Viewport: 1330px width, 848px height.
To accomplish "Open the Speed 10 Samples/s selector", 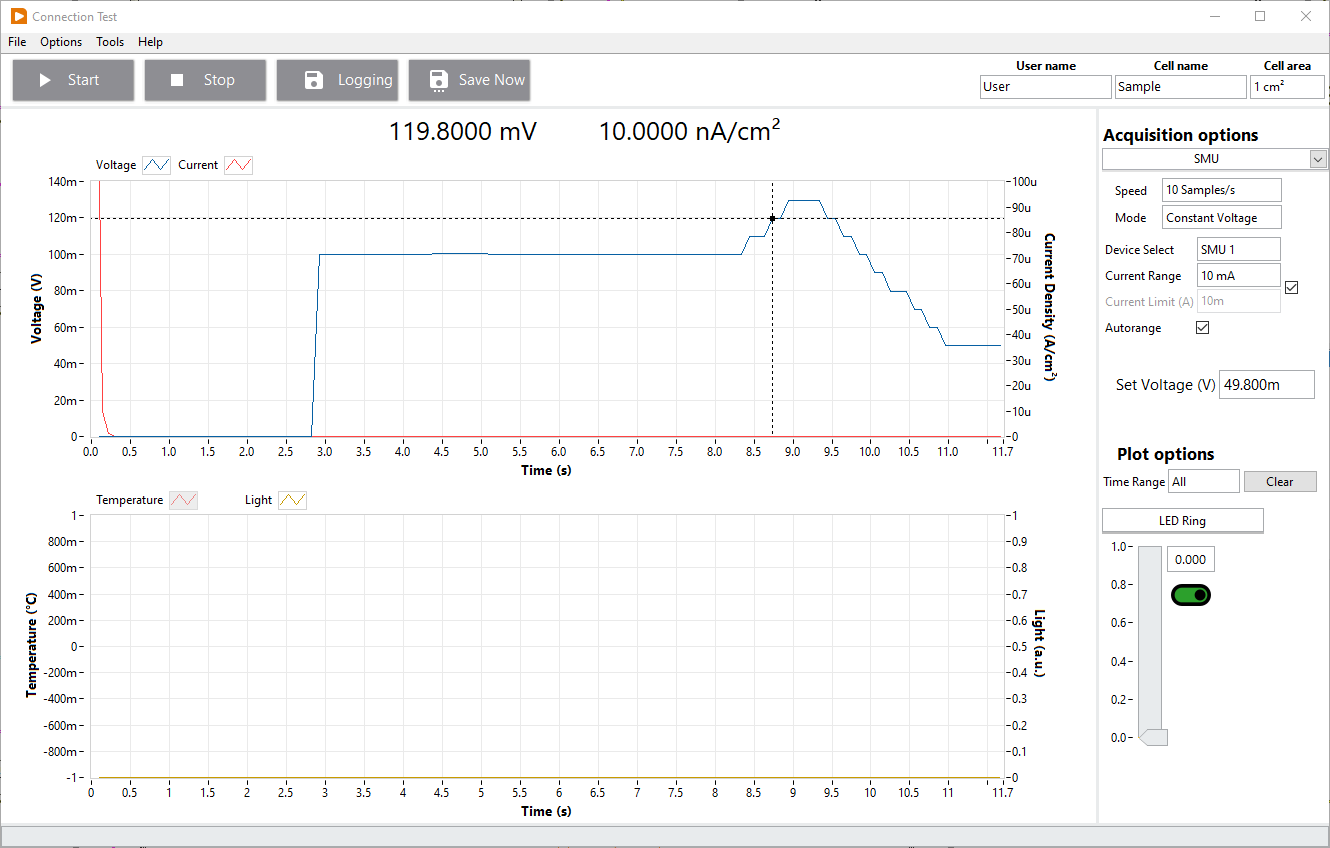I will click(x=1221, y=190).
